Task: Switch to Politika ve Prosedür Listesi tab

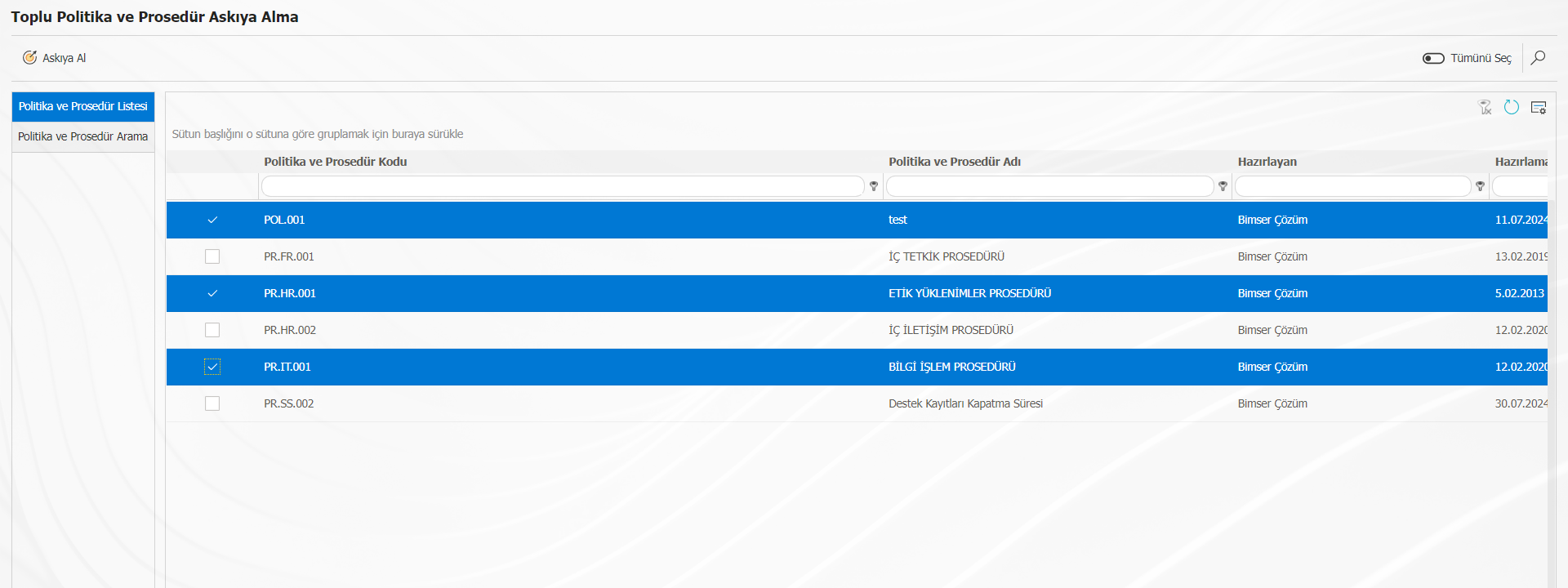Action: pyautogui.click(x=83, y=107)
